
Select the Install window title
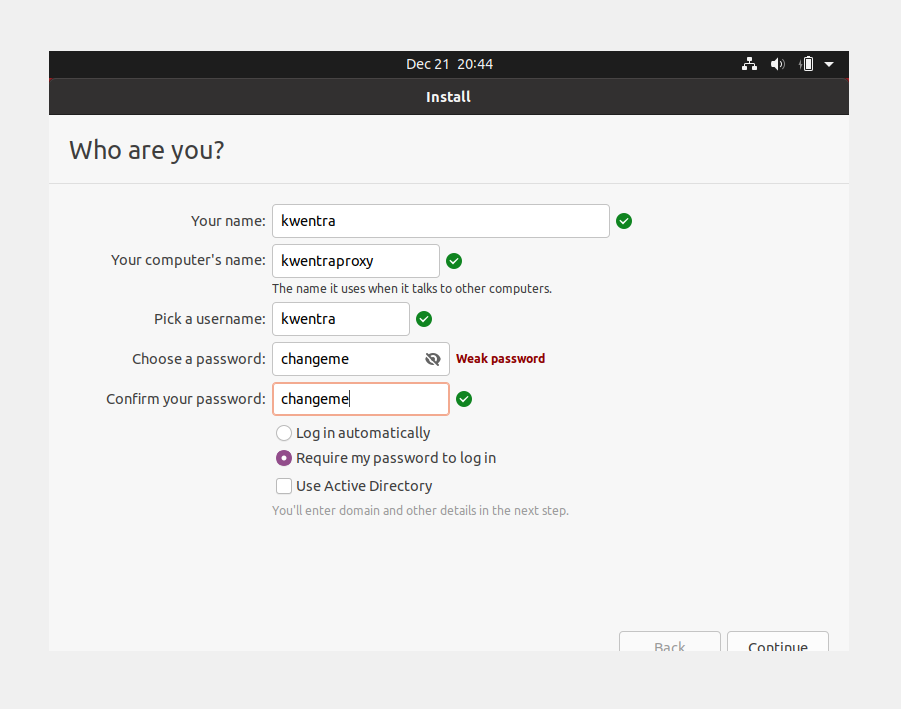[x=448, y=97]
